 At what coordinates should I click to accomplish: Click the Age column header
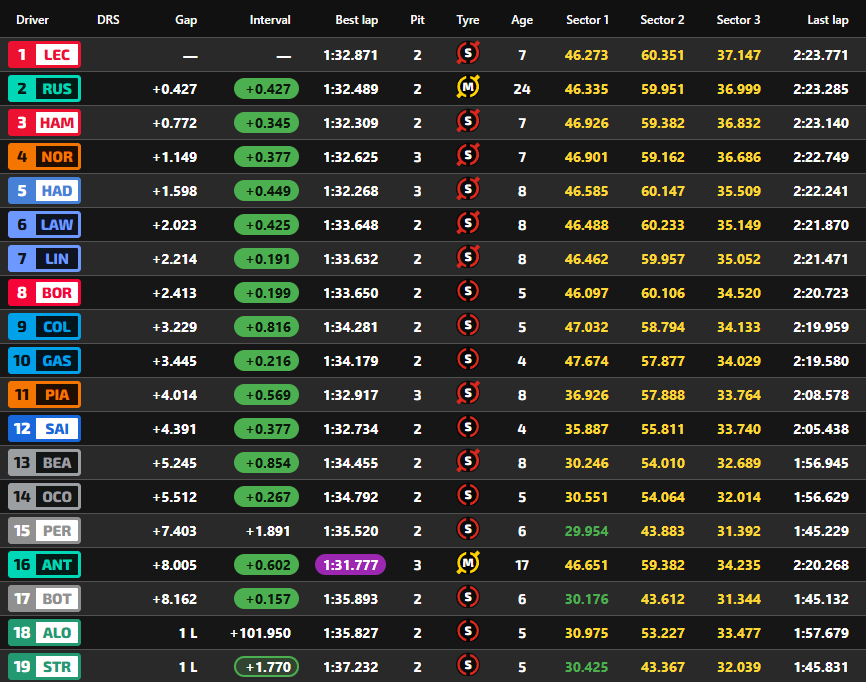click(x=522, y=20)
